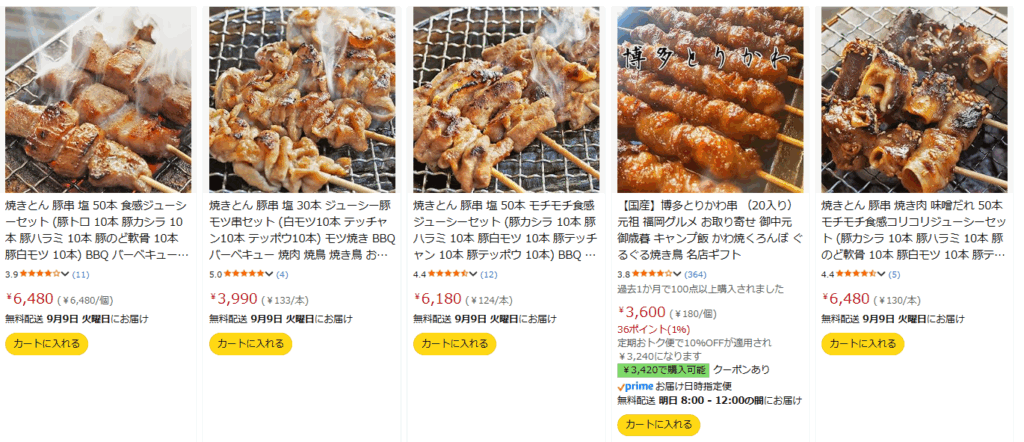Click the ¥3,600 price of chicken skin skewers

click(642, 312)
